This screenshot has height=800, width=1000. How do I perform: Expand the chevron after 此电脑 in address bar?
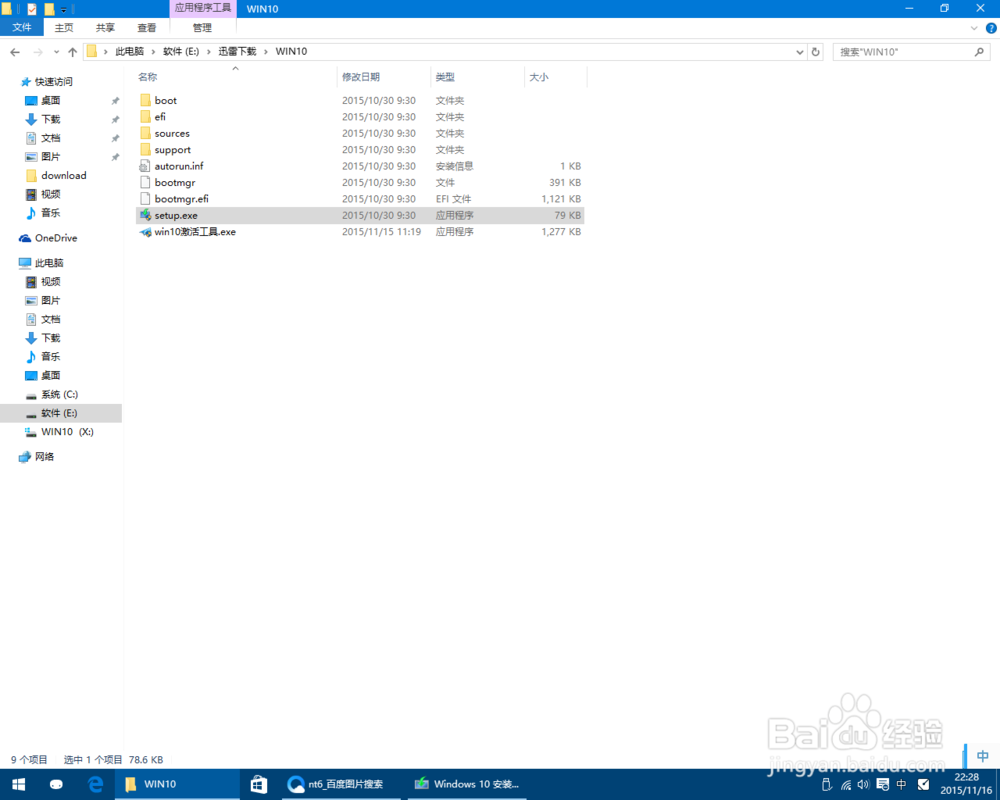pyautogui.click(x=153, y=52)
